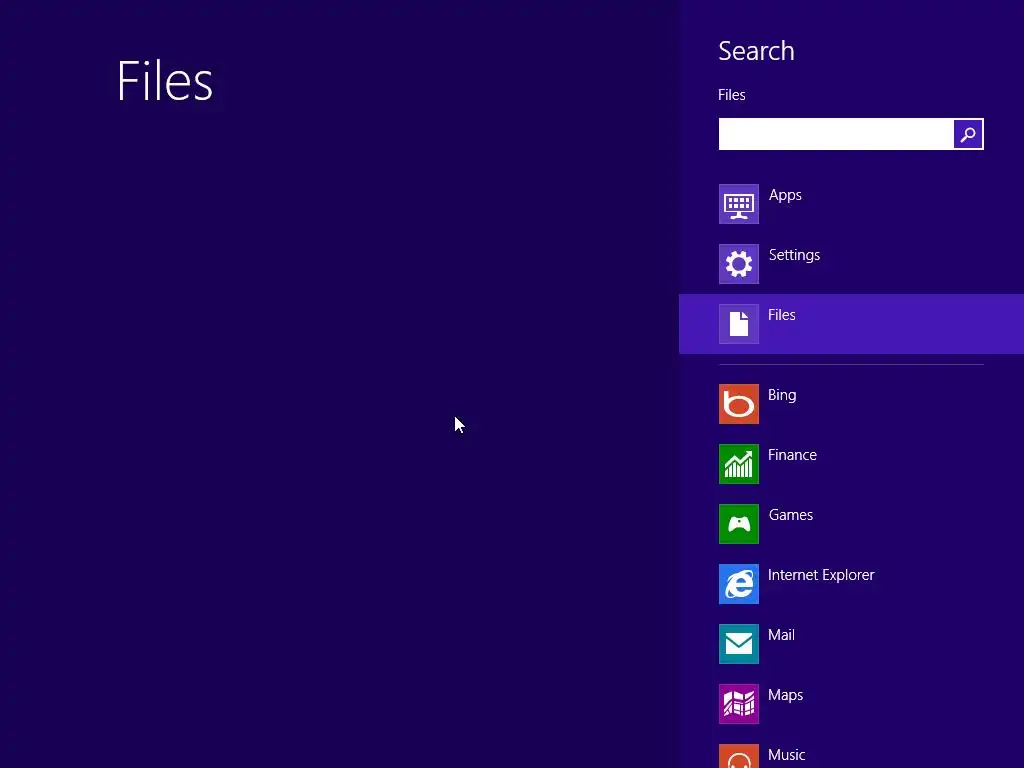Choose Music label in search list
The image size is (1024, 768).
(x=786, y=755)
